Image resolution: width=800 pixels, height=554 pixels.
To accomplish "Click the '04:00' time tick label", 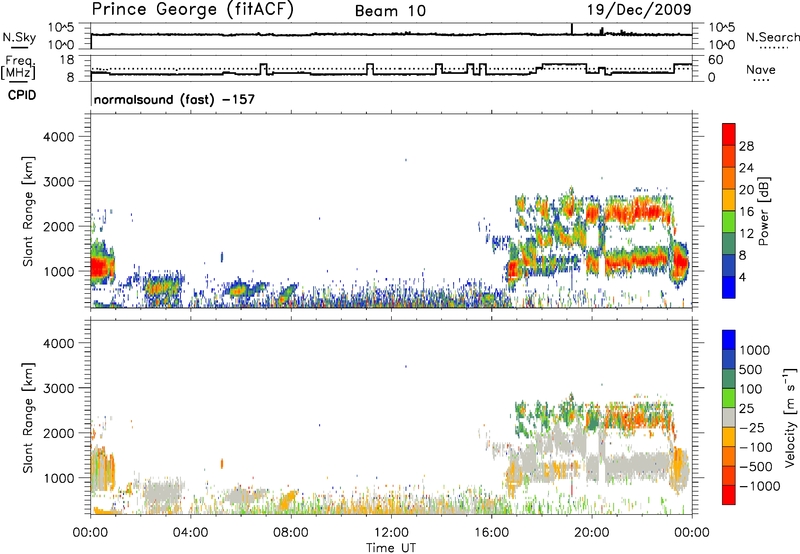I will click(x=190, y=533).
